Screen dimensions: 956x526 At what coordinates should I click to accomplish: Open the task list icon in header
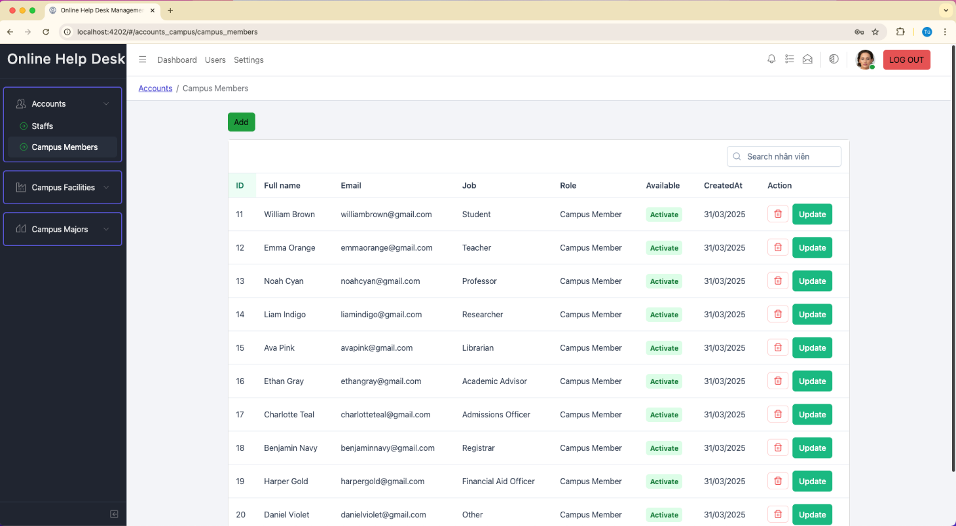[790, 59]
